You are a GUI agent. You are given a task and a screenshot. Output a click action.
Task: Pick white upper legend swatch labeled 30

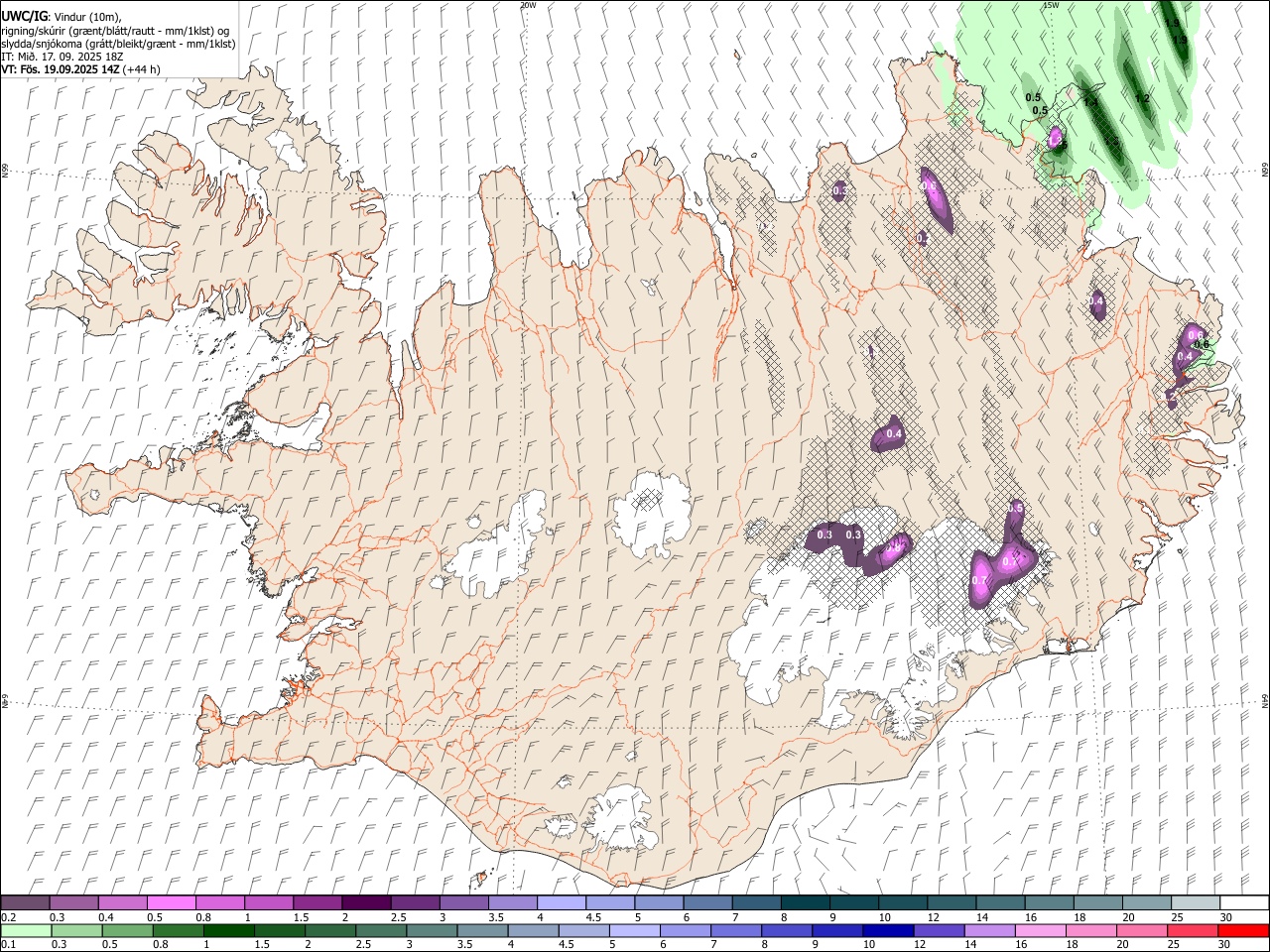tap(1245, 903)
